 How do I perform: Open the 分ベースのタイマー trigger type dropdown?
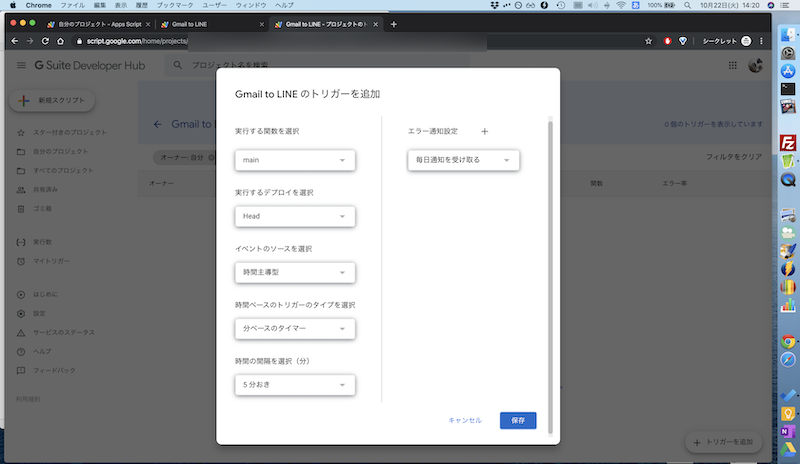[x=295, y=328]
